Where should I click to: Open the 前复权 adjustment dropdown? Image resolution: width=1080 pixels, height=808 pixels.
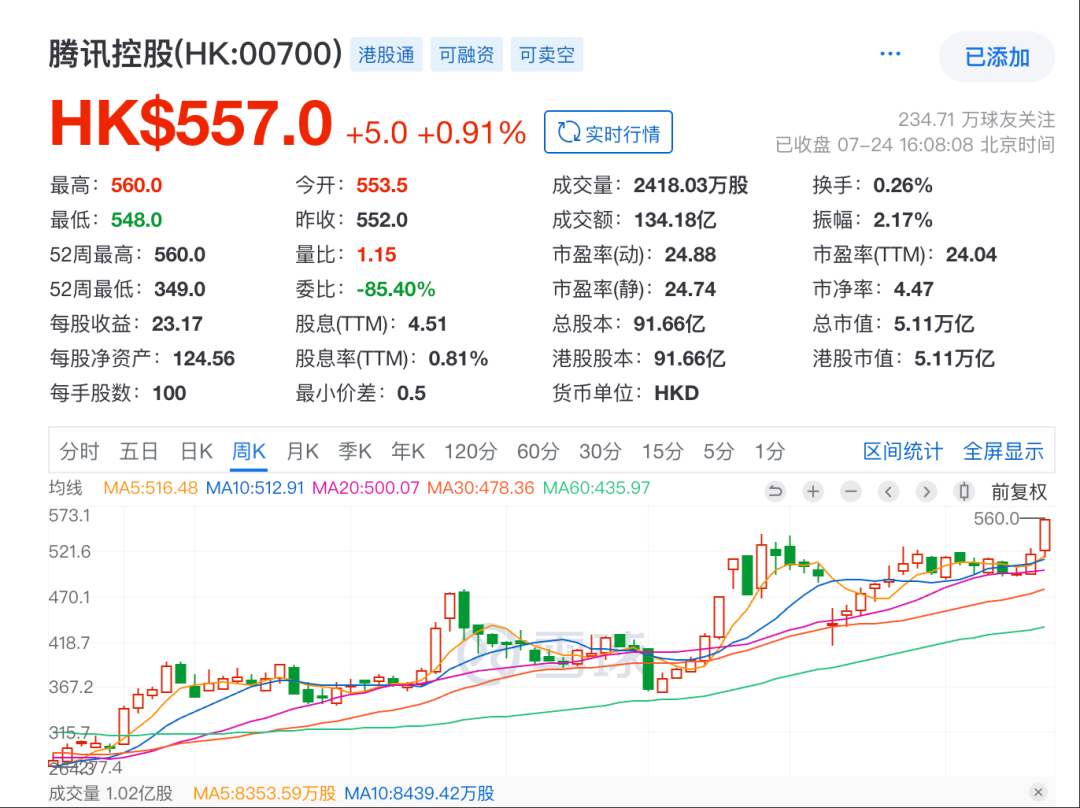1019,492
